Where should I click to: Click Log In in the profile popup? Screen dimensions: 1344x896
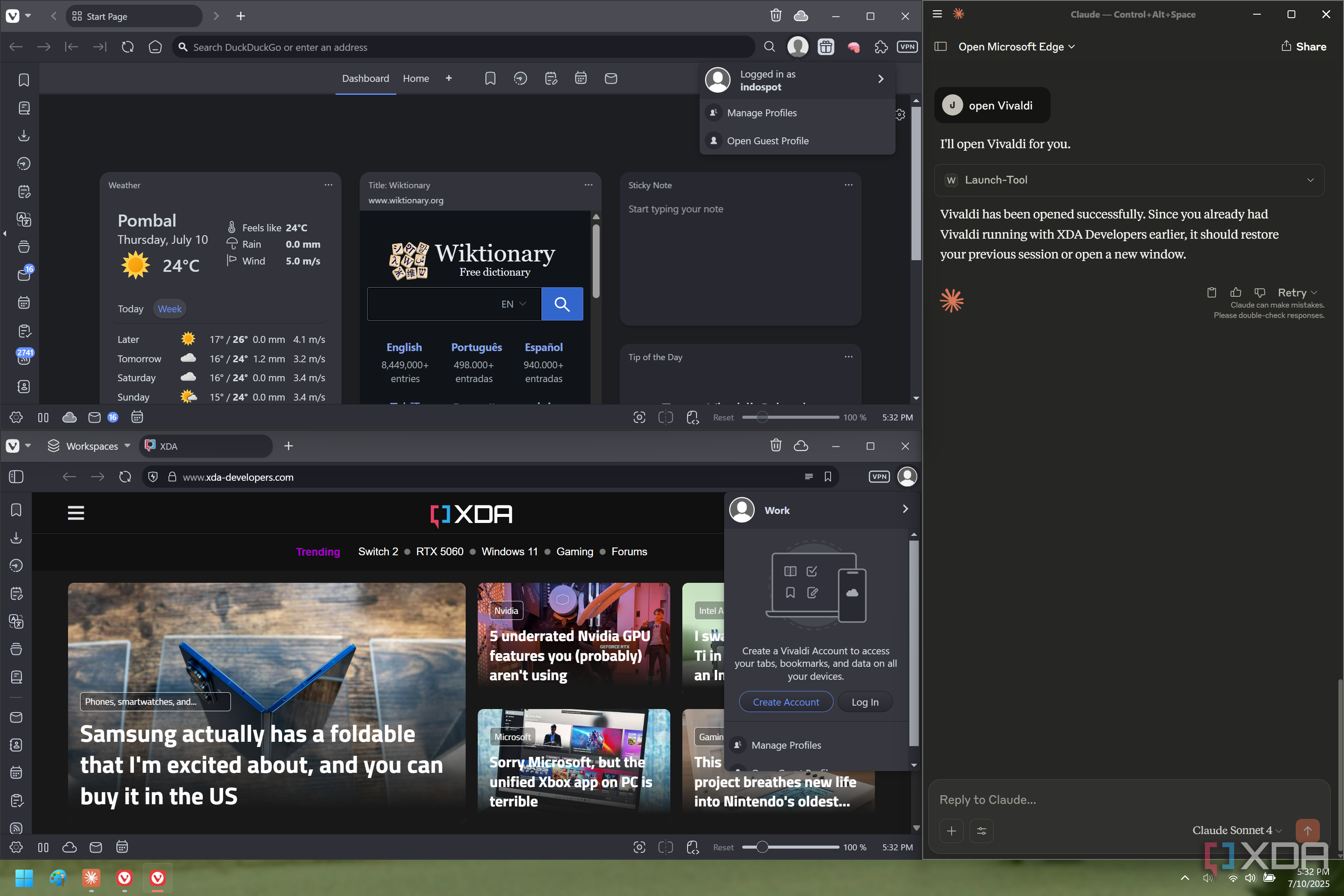865,702
